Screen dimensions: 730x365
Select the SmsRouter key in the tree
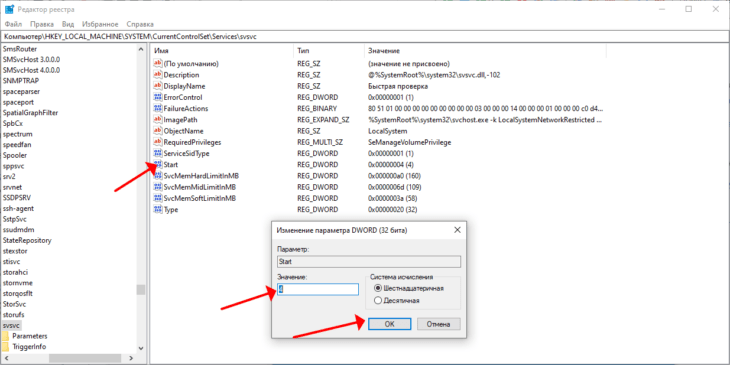click(20, 49)
